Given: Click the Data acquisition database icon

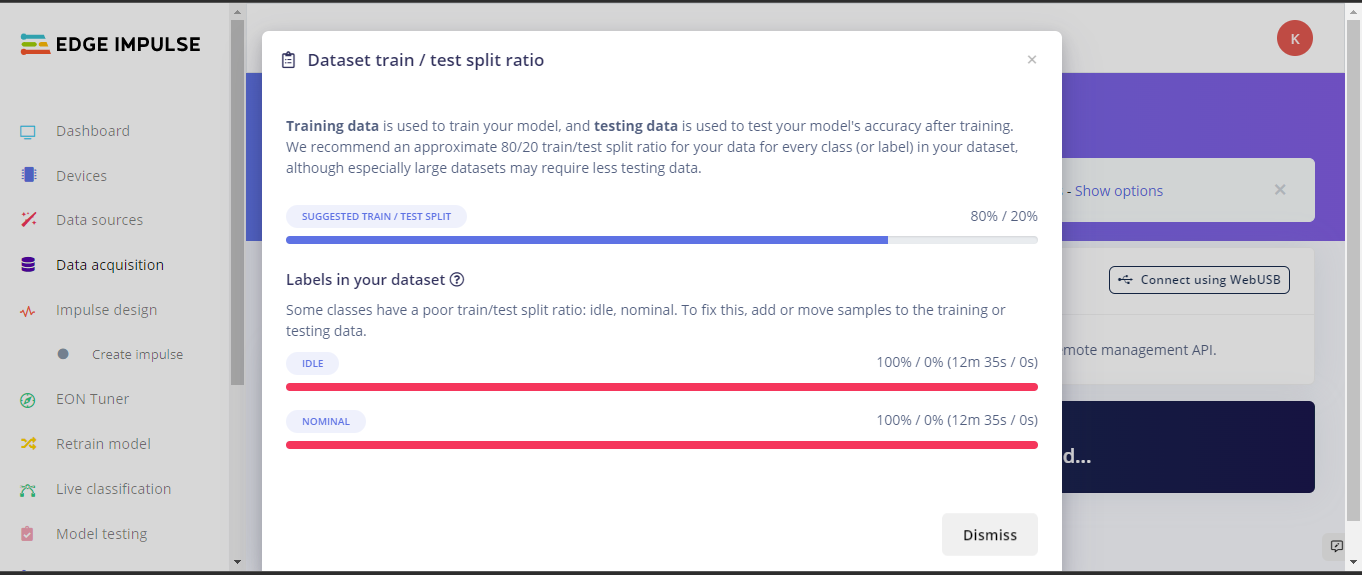Looking at the screenshot, I should point(28,265).
